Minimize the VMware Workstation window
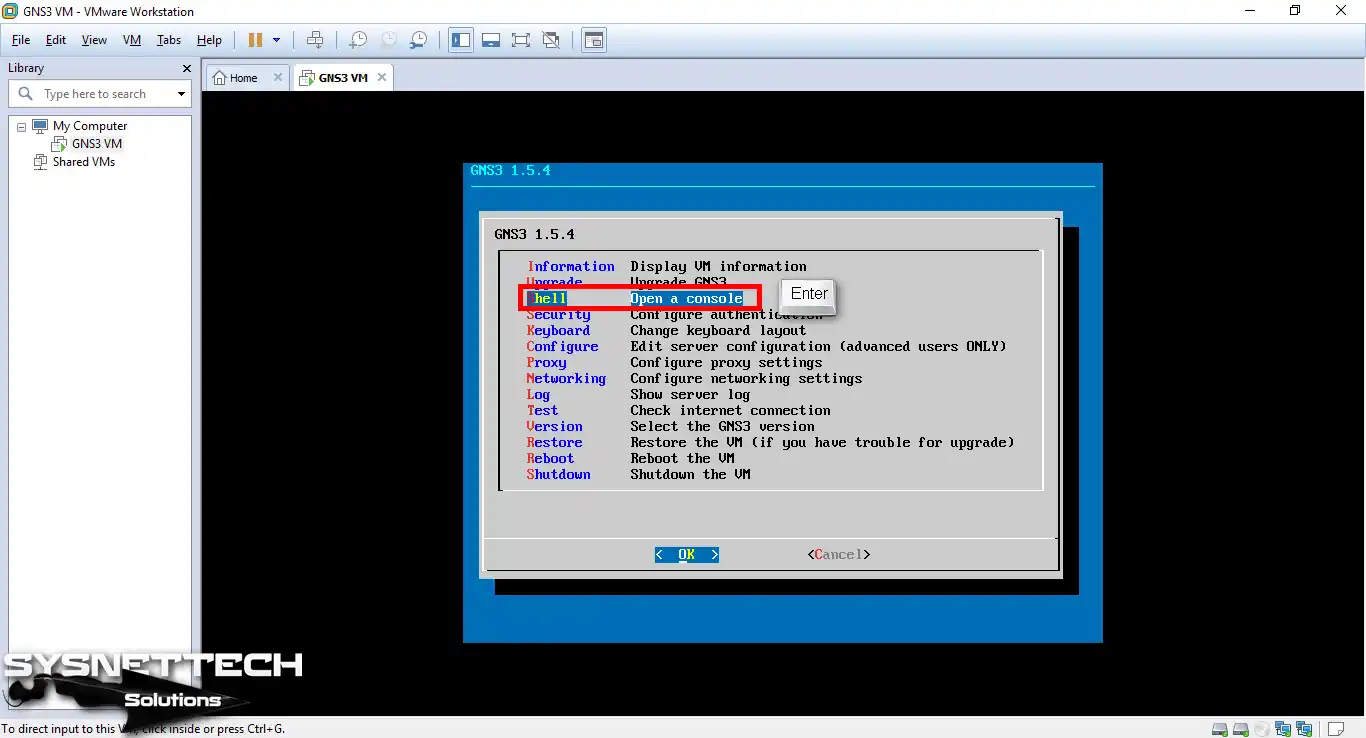 pos(1250,11)
